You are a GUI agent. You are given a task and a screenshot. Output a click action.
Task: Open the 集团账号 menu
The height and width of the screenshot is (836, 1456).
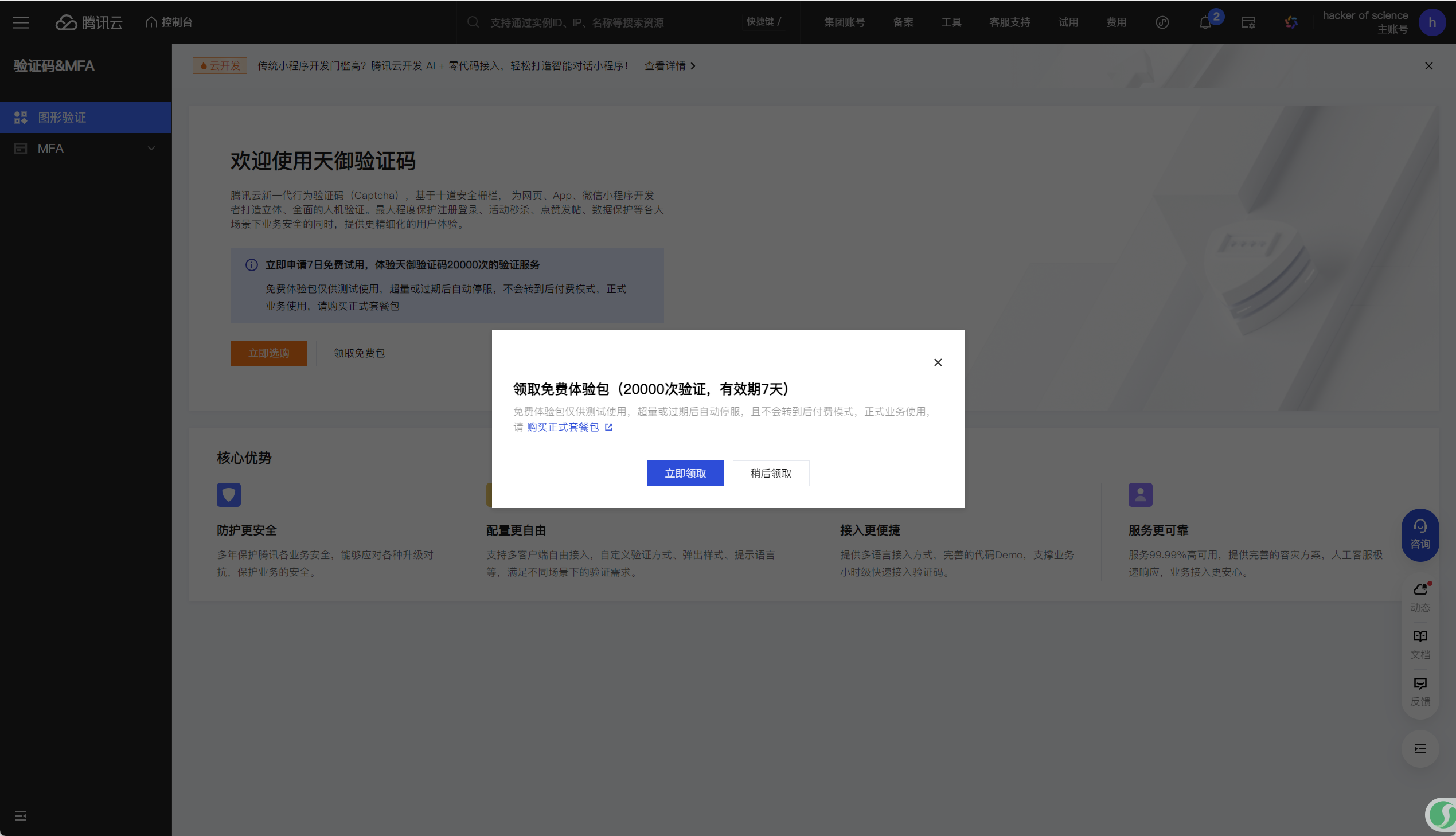844,22
